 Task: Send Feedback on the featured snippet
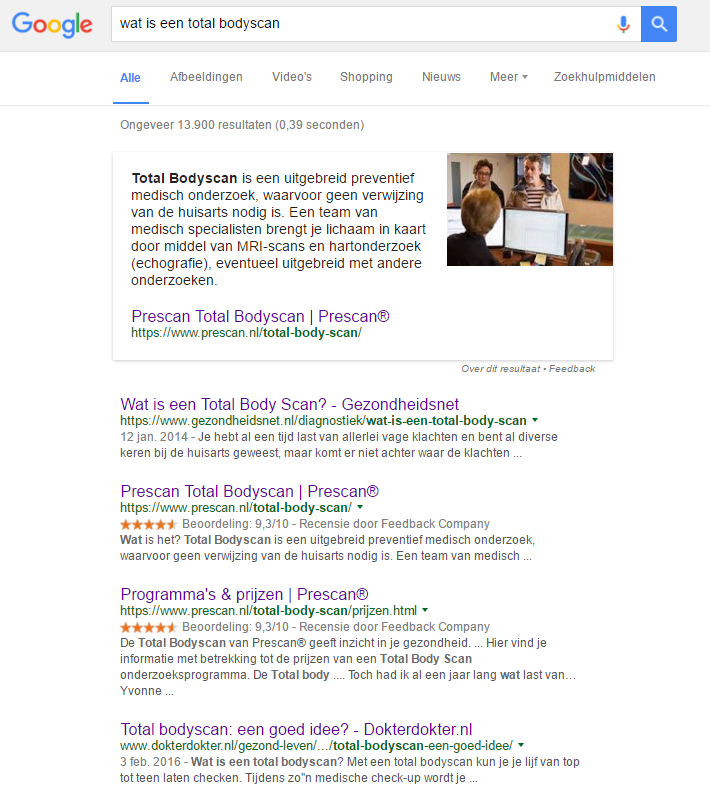pos(573,369)
